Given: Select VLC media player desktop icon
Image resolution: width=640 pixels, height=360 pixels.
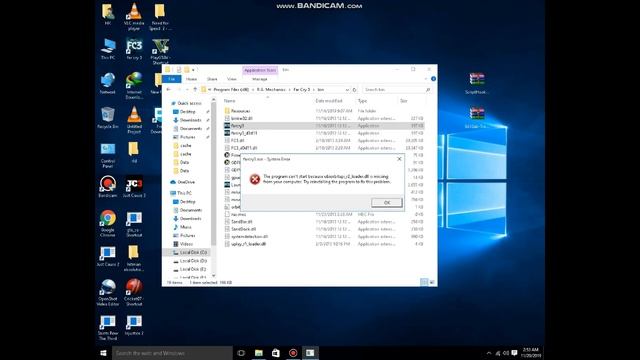Looking at the screenshot, I should (x=134, y=16).
